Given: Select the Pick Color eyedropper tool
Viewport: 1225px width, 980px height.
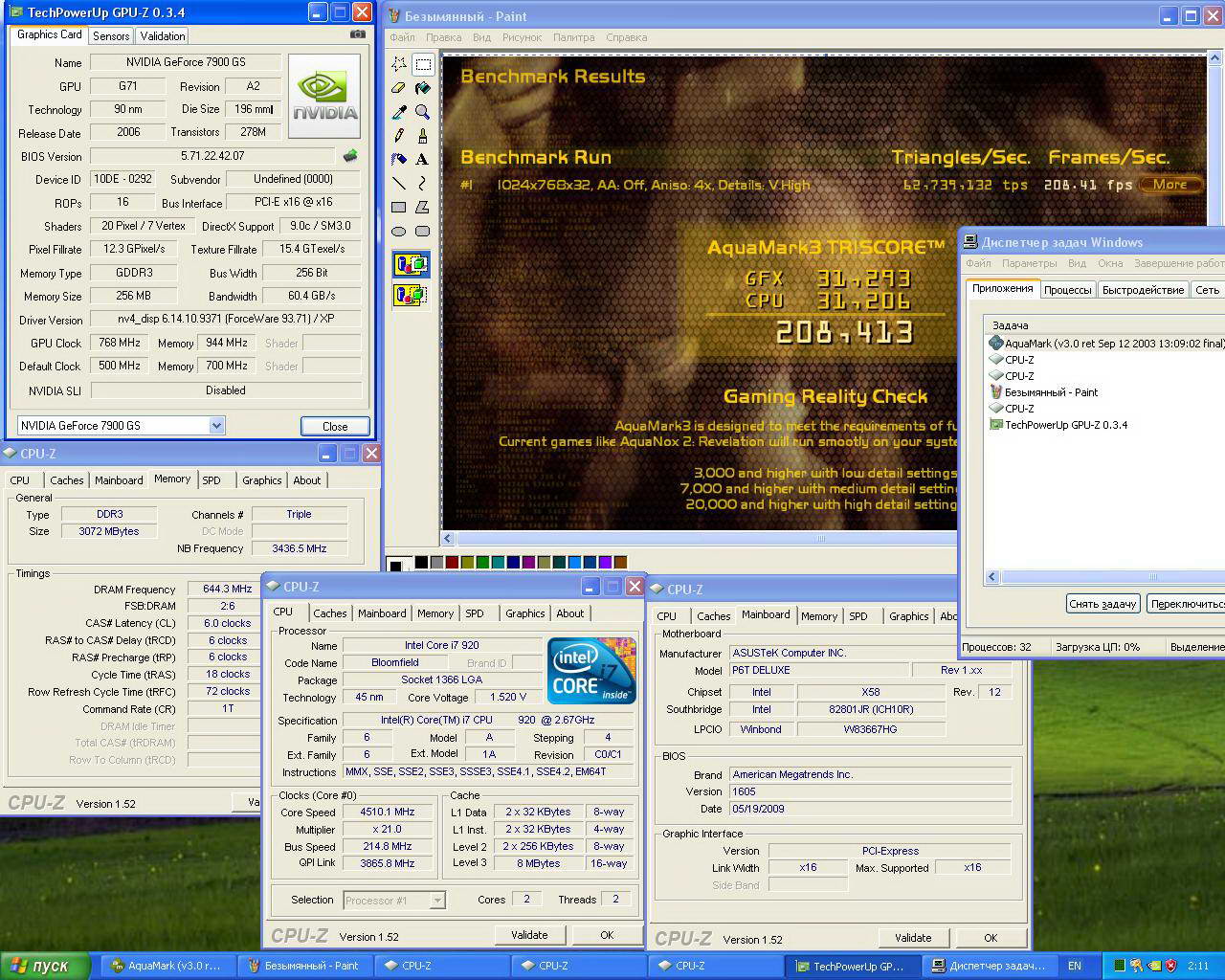Looking at the screenshot, I should pos(399,112).
